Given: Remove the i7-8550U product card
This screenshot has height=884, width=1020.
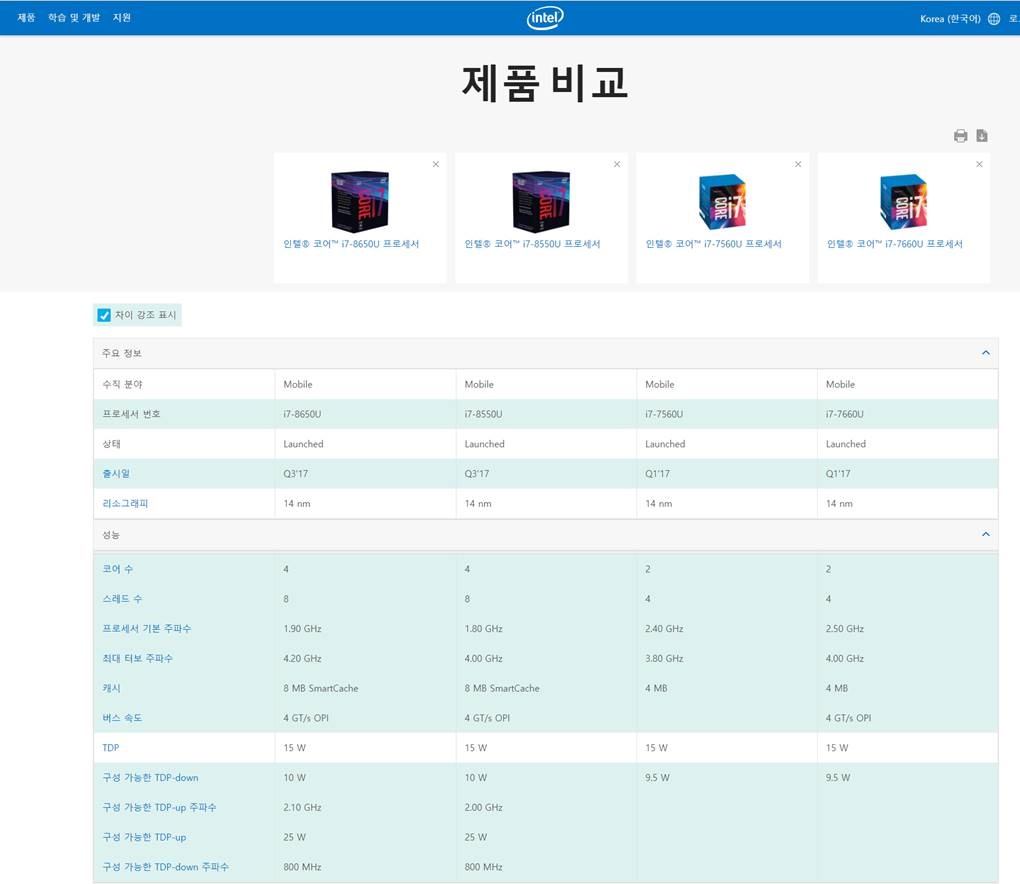Looking at the screenshot, I should (617, 164).
